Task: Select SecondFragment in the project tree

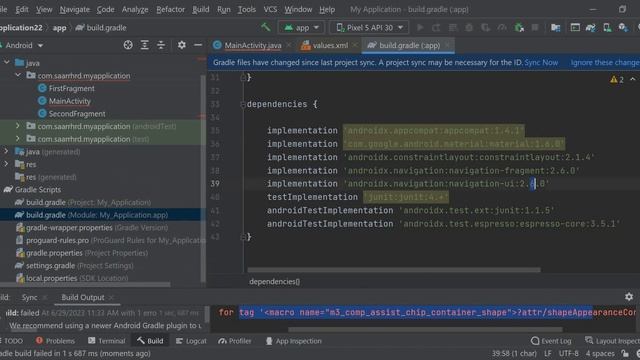Action: [77, 113]
